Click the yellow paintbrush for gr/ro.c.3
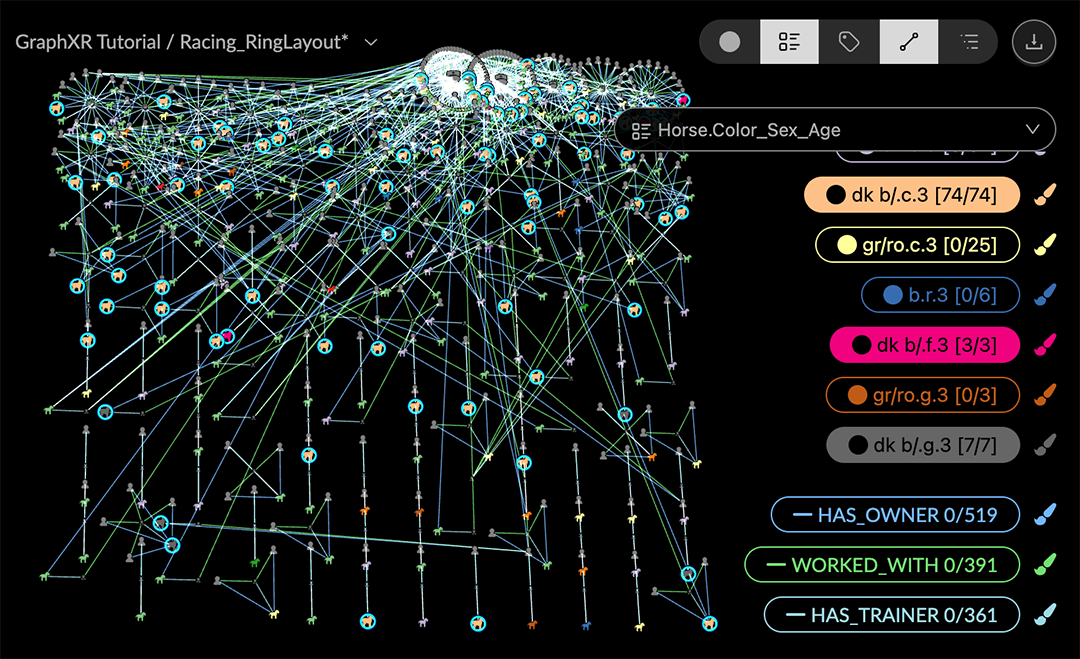This screenshot has height=659, width=1080. tap(1044, 245)
